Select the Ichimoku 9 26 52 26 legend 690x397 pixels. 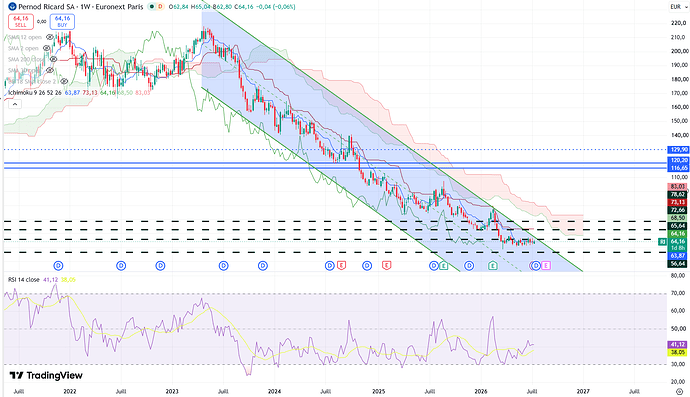[x=35, y=93]
